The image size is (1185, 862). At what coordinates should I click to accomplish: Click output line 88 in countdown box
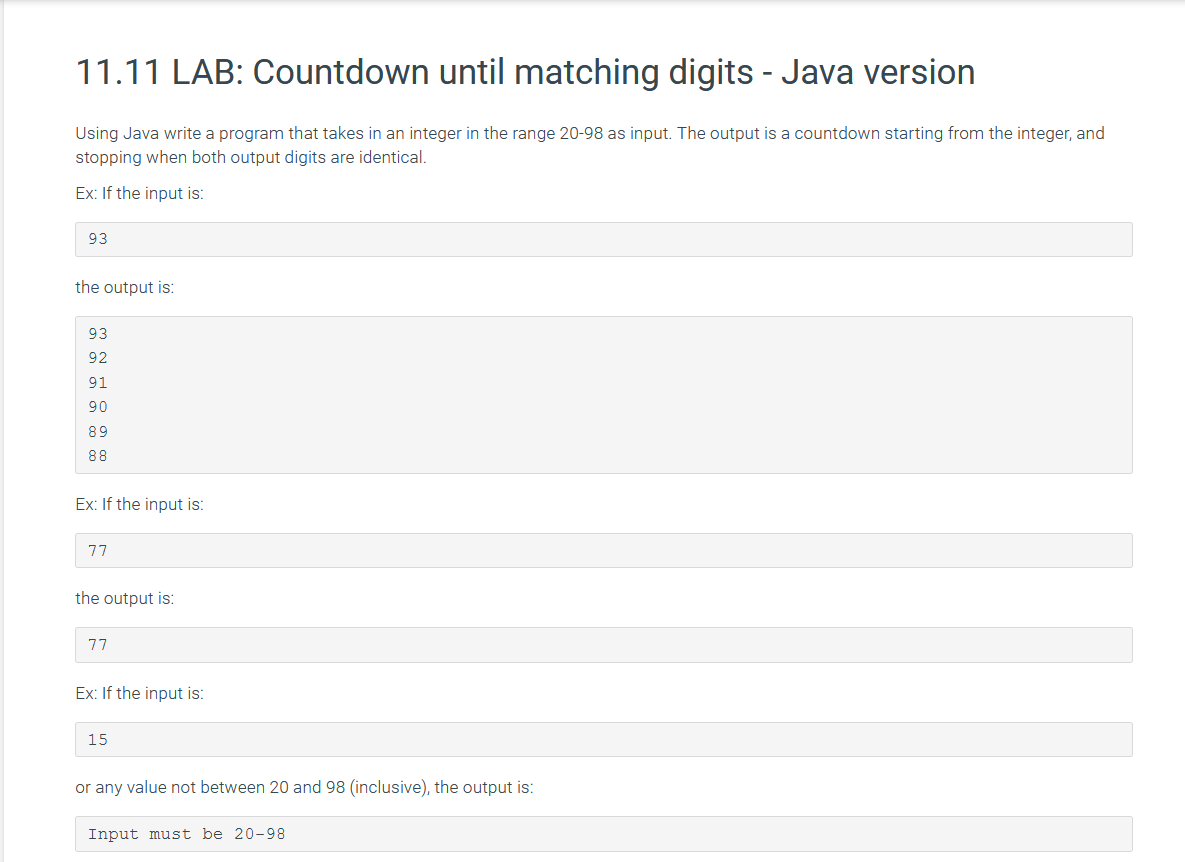[x=98, y=456]
